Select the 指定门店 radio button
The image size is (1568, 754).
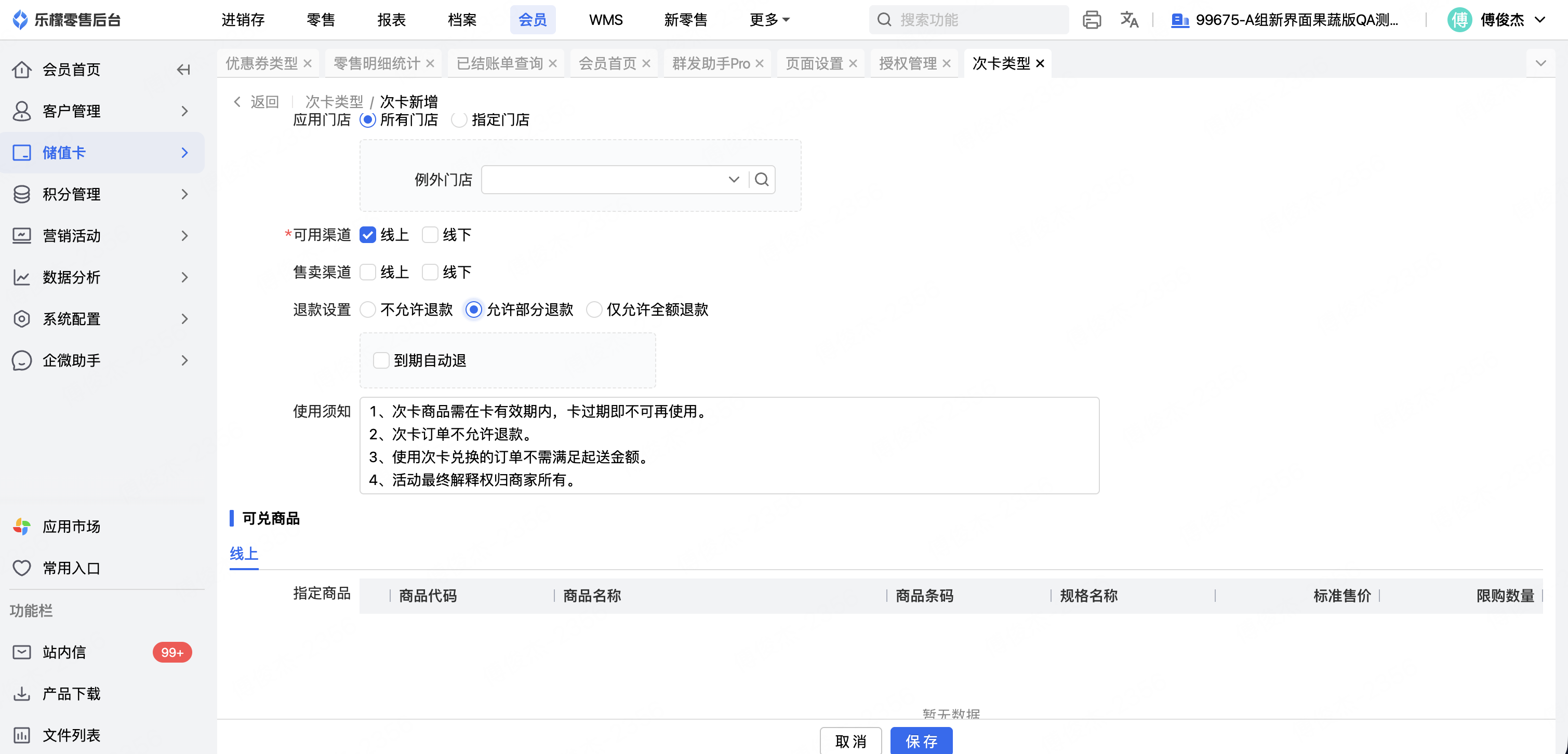tap(460, 120)
